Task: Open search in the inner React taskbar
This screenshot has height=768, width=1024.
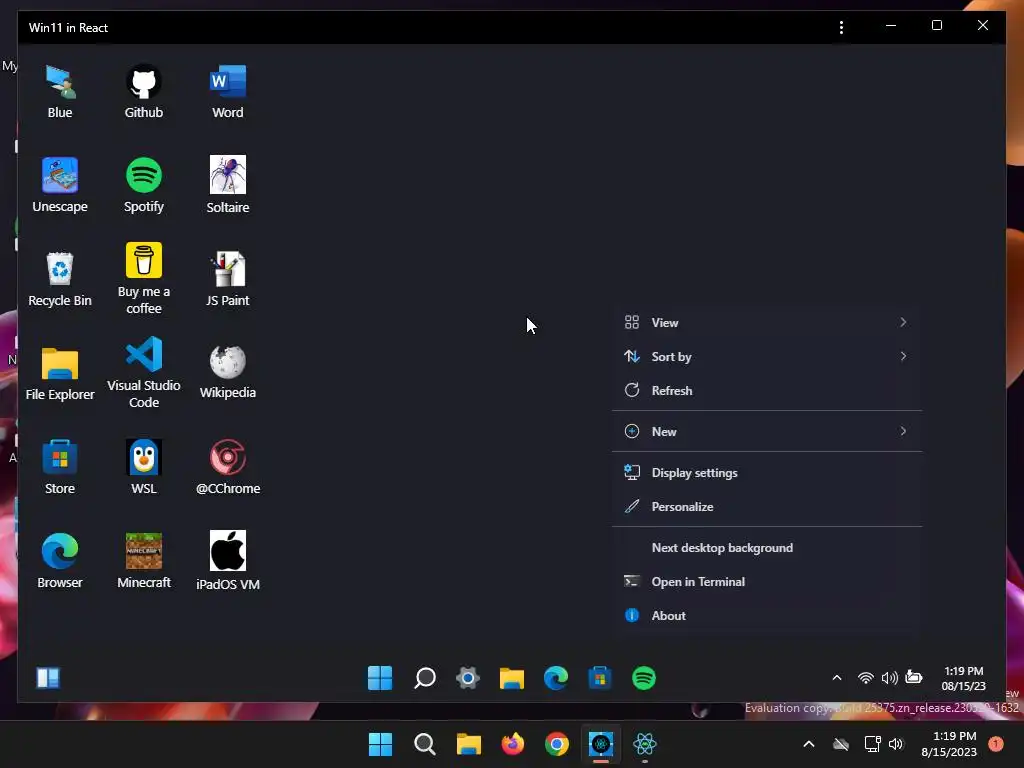Action: [x=424, y=678]
